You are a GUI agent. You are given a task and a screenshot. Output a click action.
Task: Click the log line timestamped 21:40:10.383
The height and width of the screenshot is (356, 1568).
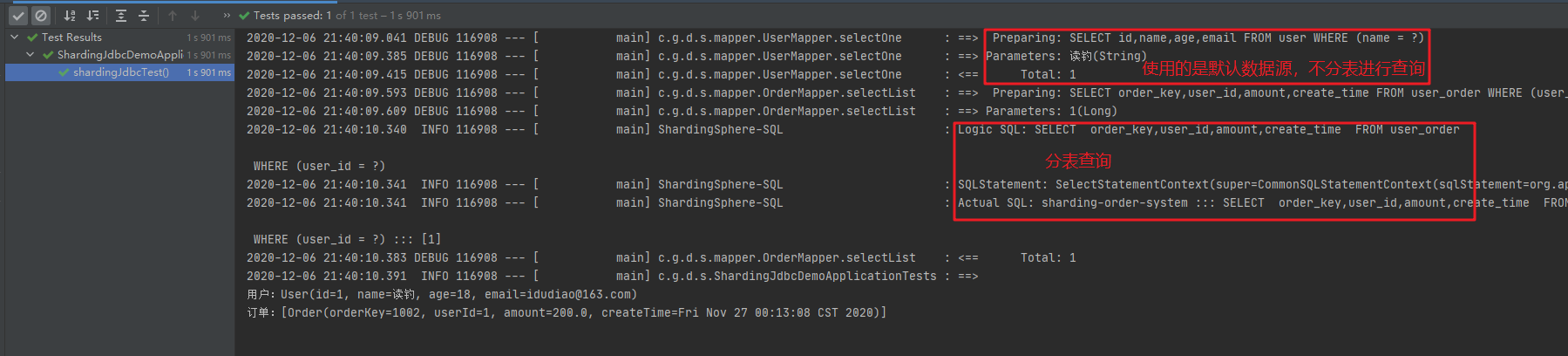pos(661,257)
